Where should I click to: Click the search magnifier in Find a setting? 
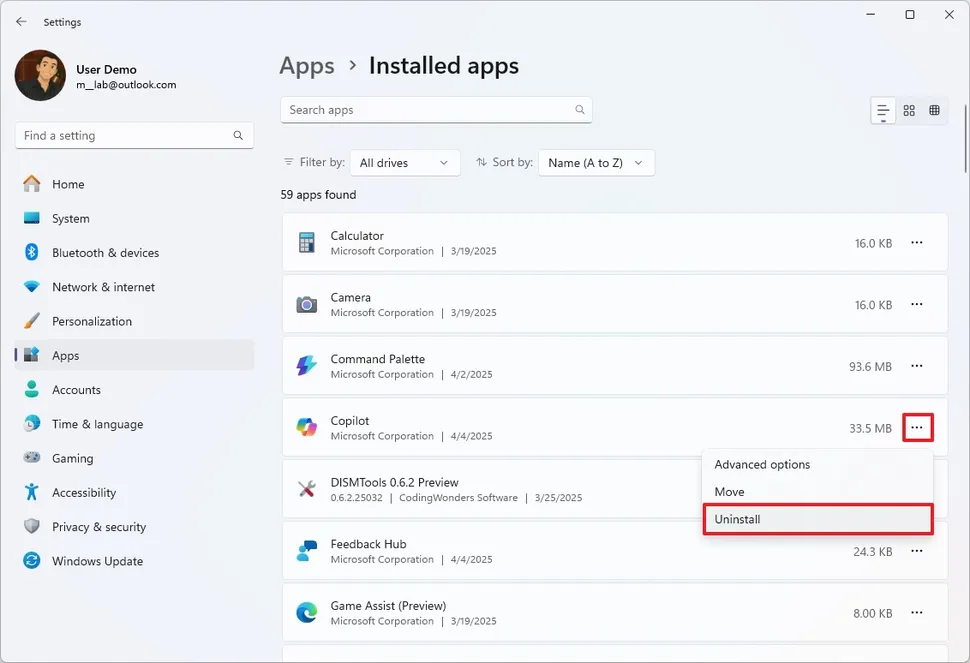238,135
